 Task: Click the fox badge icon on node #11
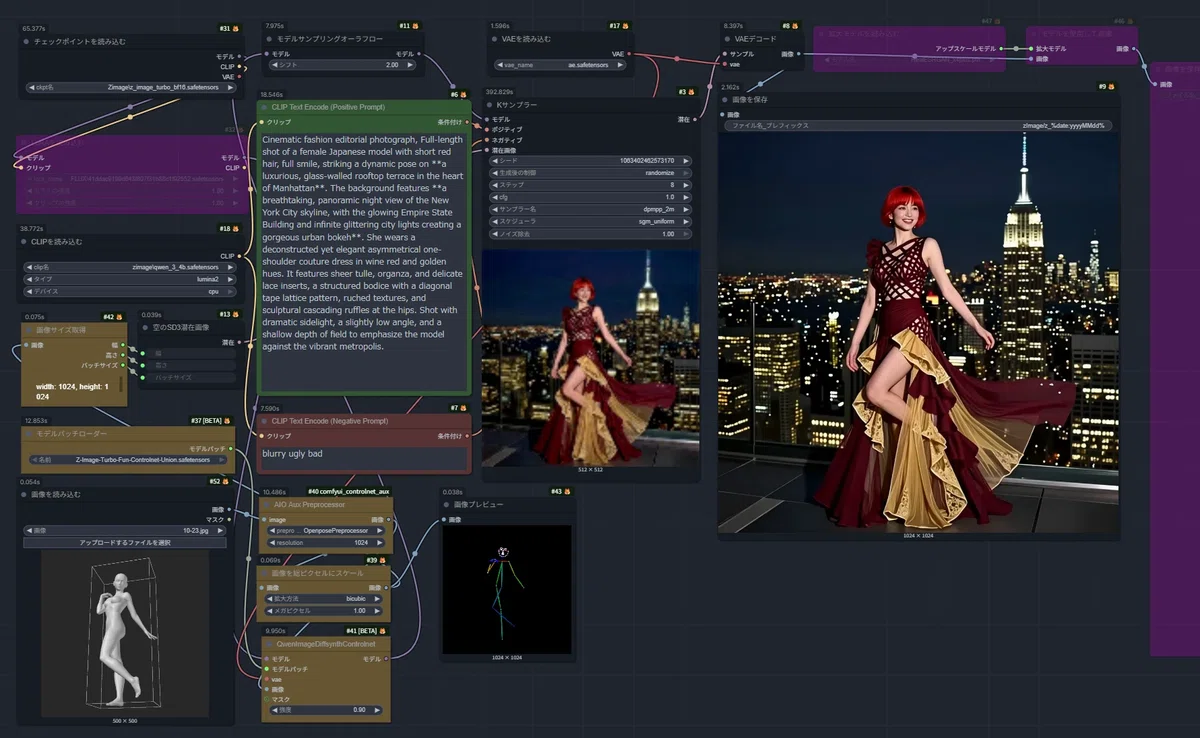pyautogui.click(x=417, y=25)
